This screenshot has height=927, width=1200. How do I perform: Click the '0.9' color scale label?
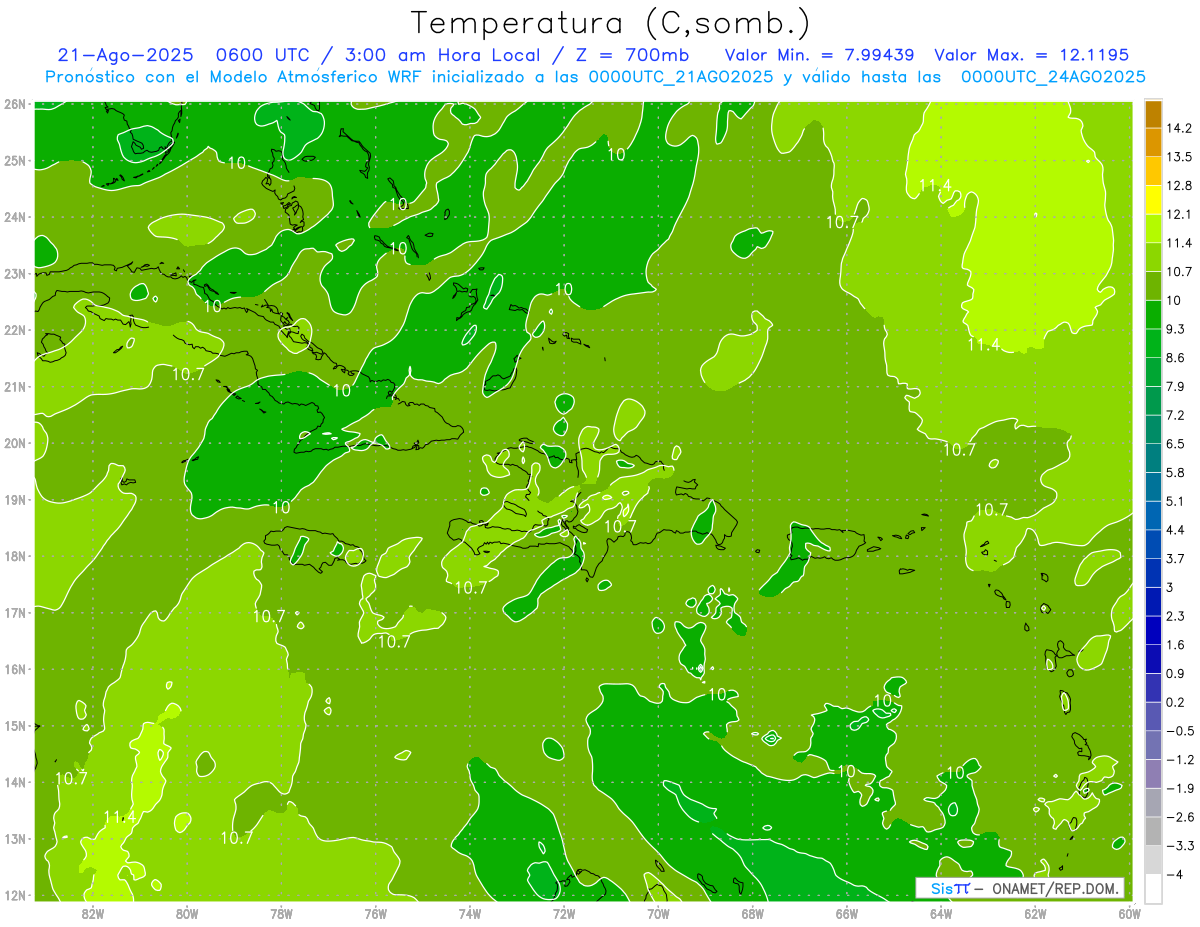(x=1176, y=673)
